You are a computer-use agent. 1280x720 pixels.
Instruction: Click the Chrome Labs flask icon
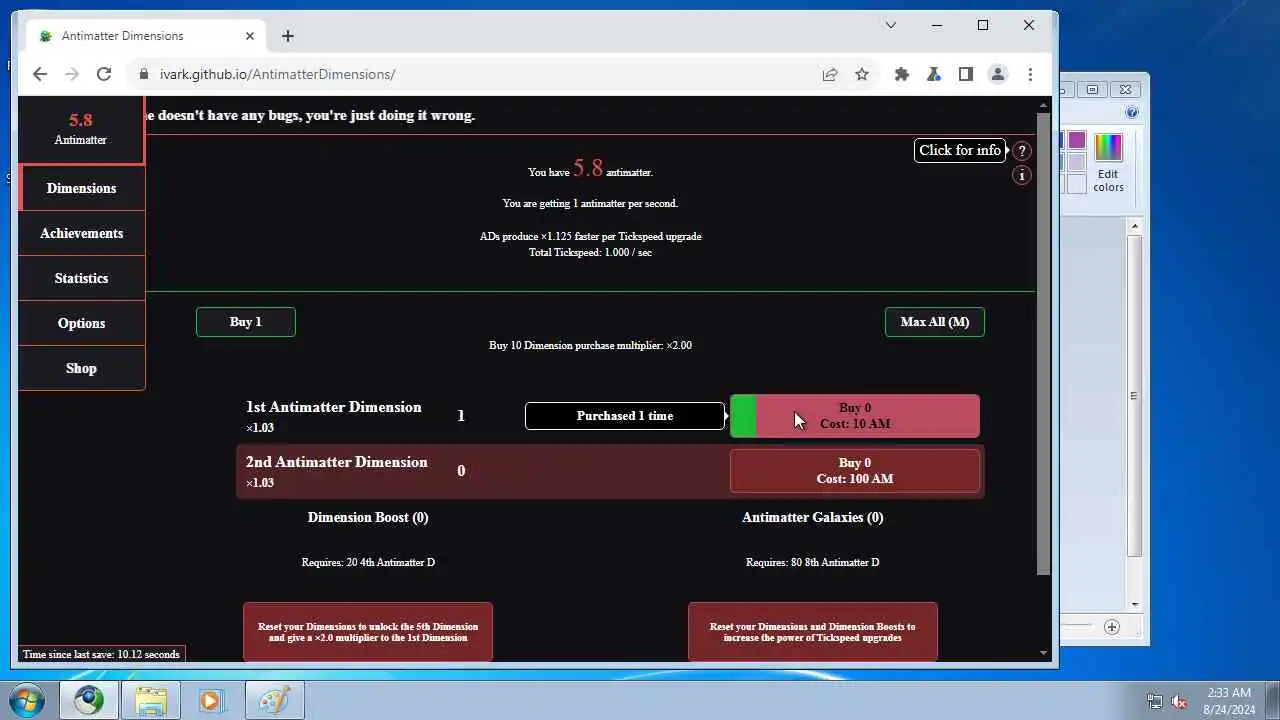point(934,74)
